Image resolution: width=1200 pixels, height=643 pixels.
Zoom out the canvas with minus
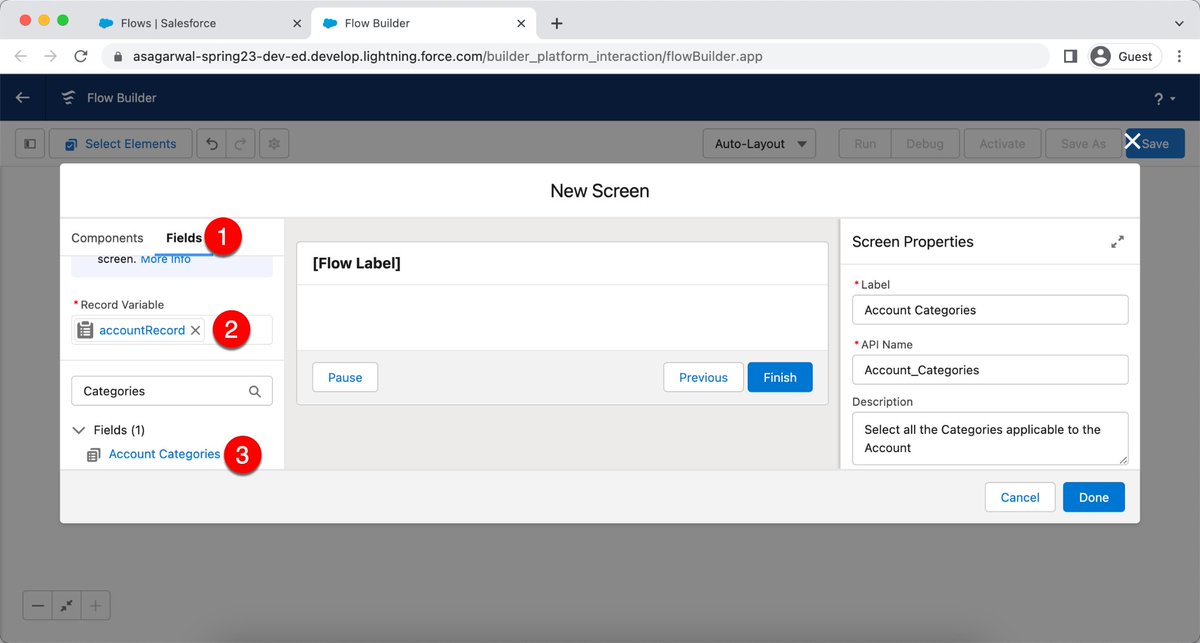click(x=38, y=605)
